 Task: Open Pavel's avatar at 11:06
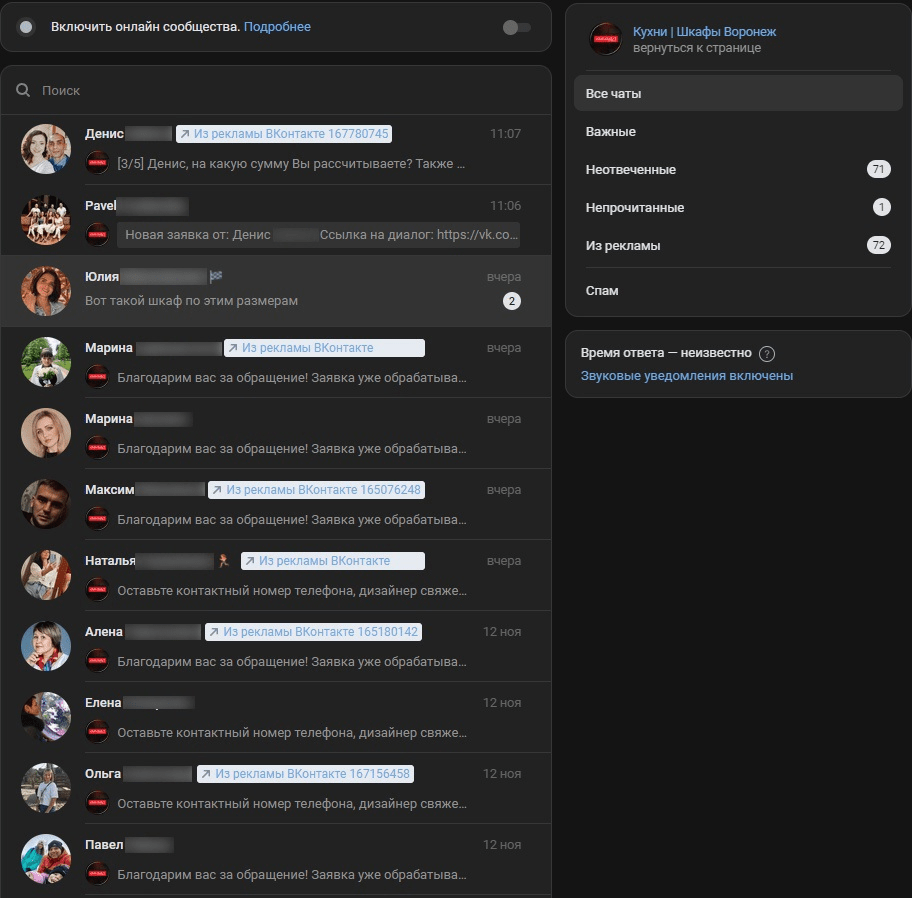pyautogui.click(x=46, y=220)
